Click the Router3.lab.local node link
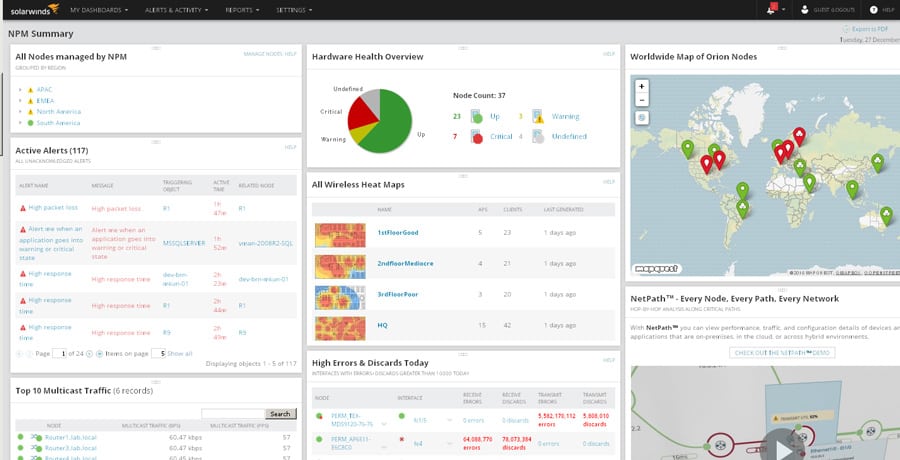This screenshot has width=900, height=460. point(71,447)
